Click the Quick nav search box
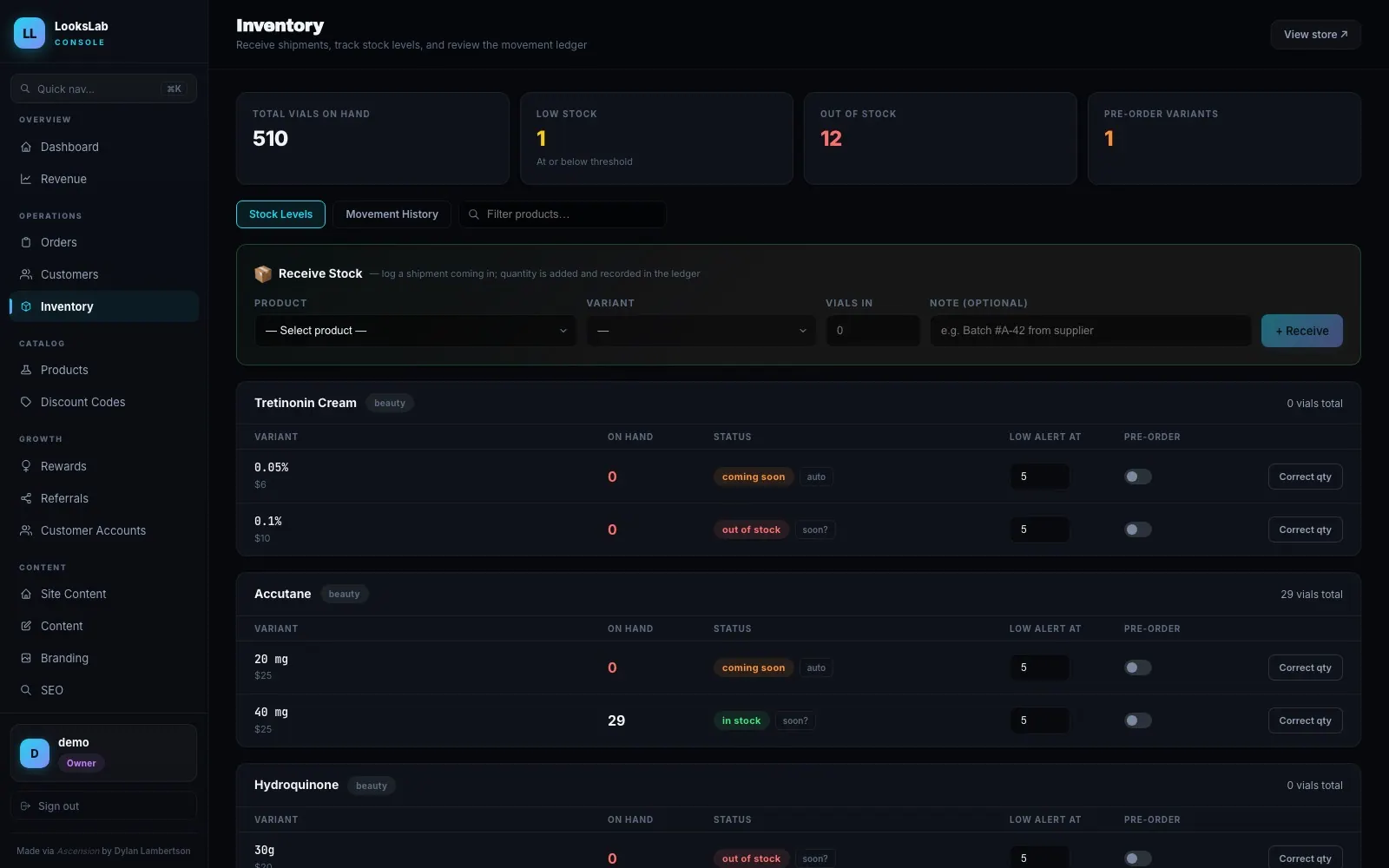1389x868 pixels. tap(103, 89)
